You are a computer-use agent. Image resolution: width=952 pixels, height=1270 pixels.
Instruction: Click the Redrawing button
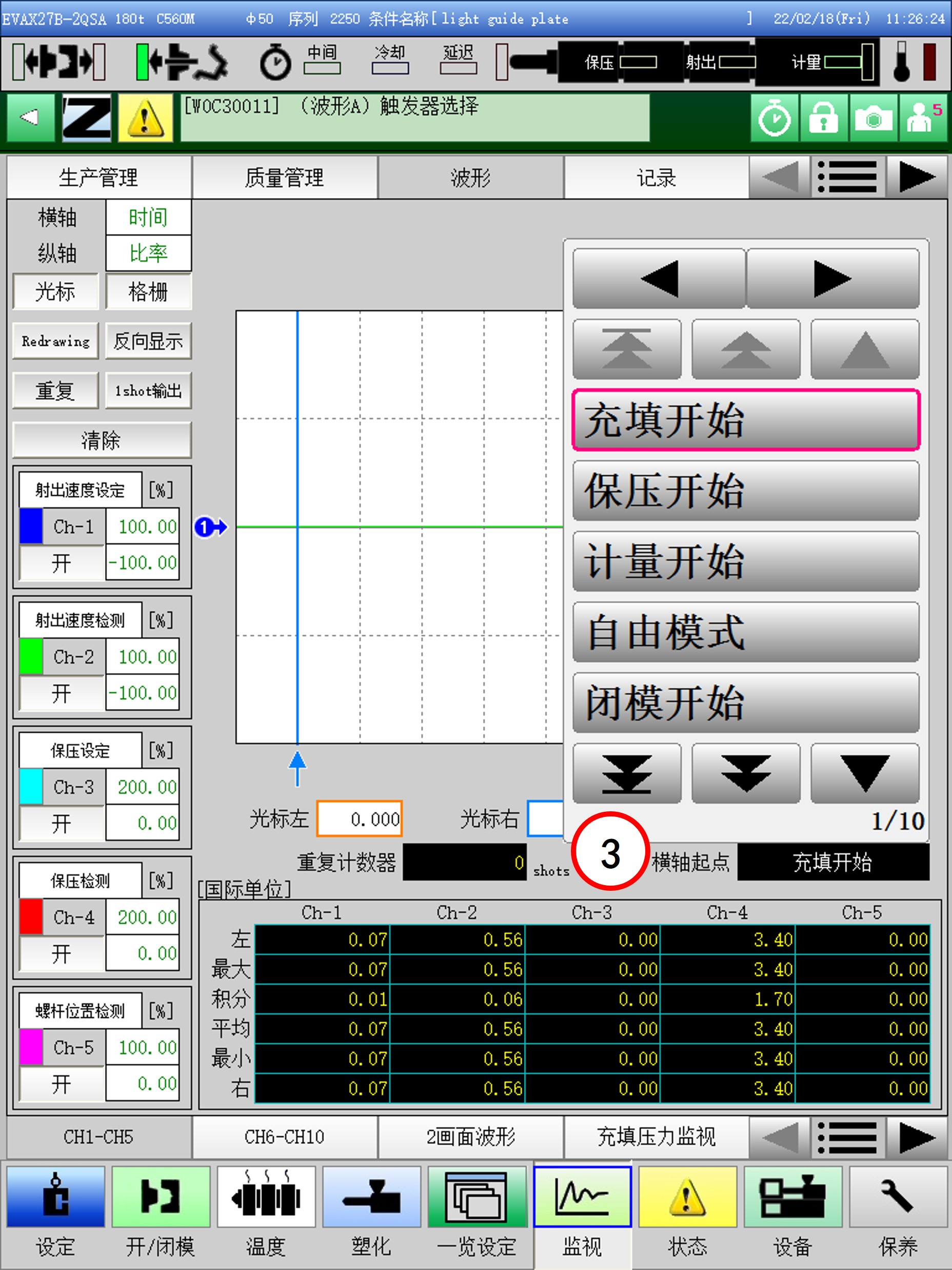[x=56, y=341]
